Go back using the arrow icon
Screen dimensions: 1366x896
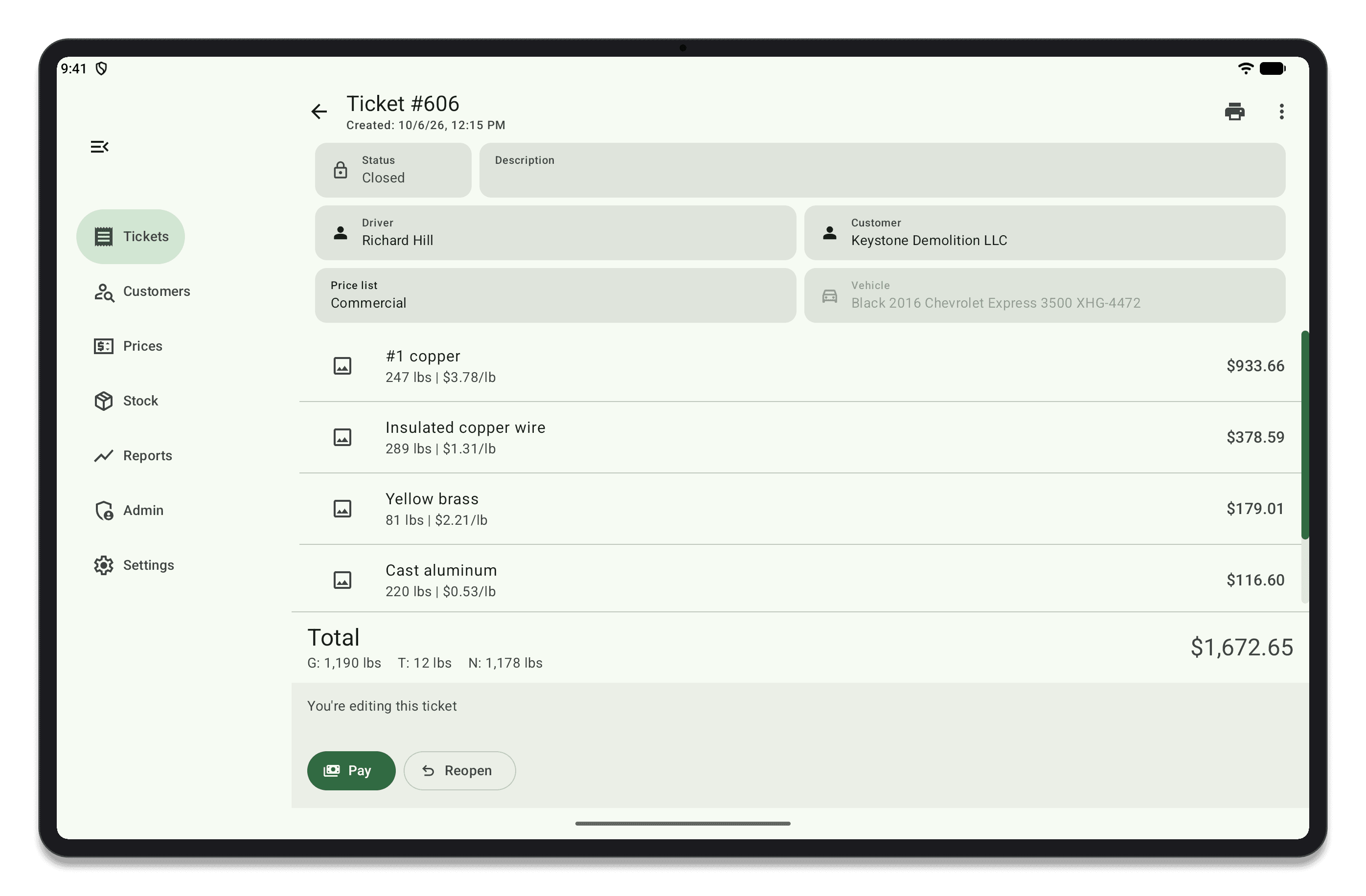point(319,112)
